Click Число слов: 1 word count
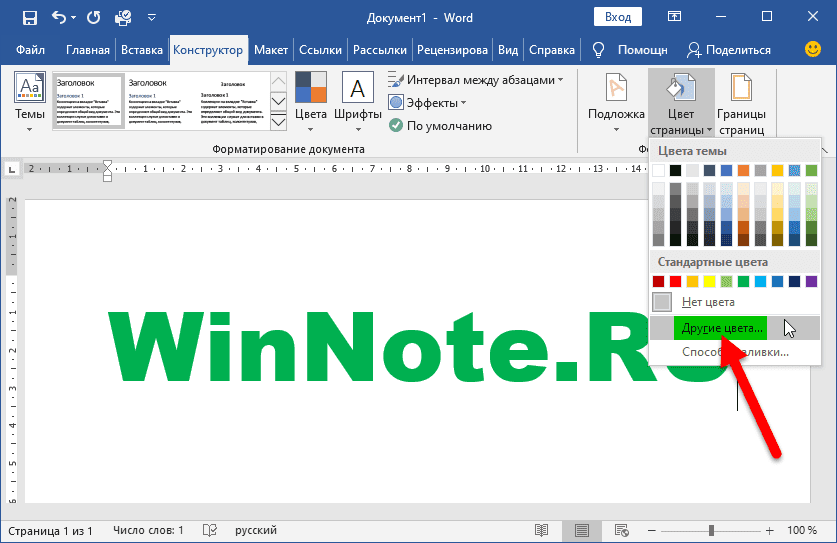The image size is (837, 543). click(148, 530)
